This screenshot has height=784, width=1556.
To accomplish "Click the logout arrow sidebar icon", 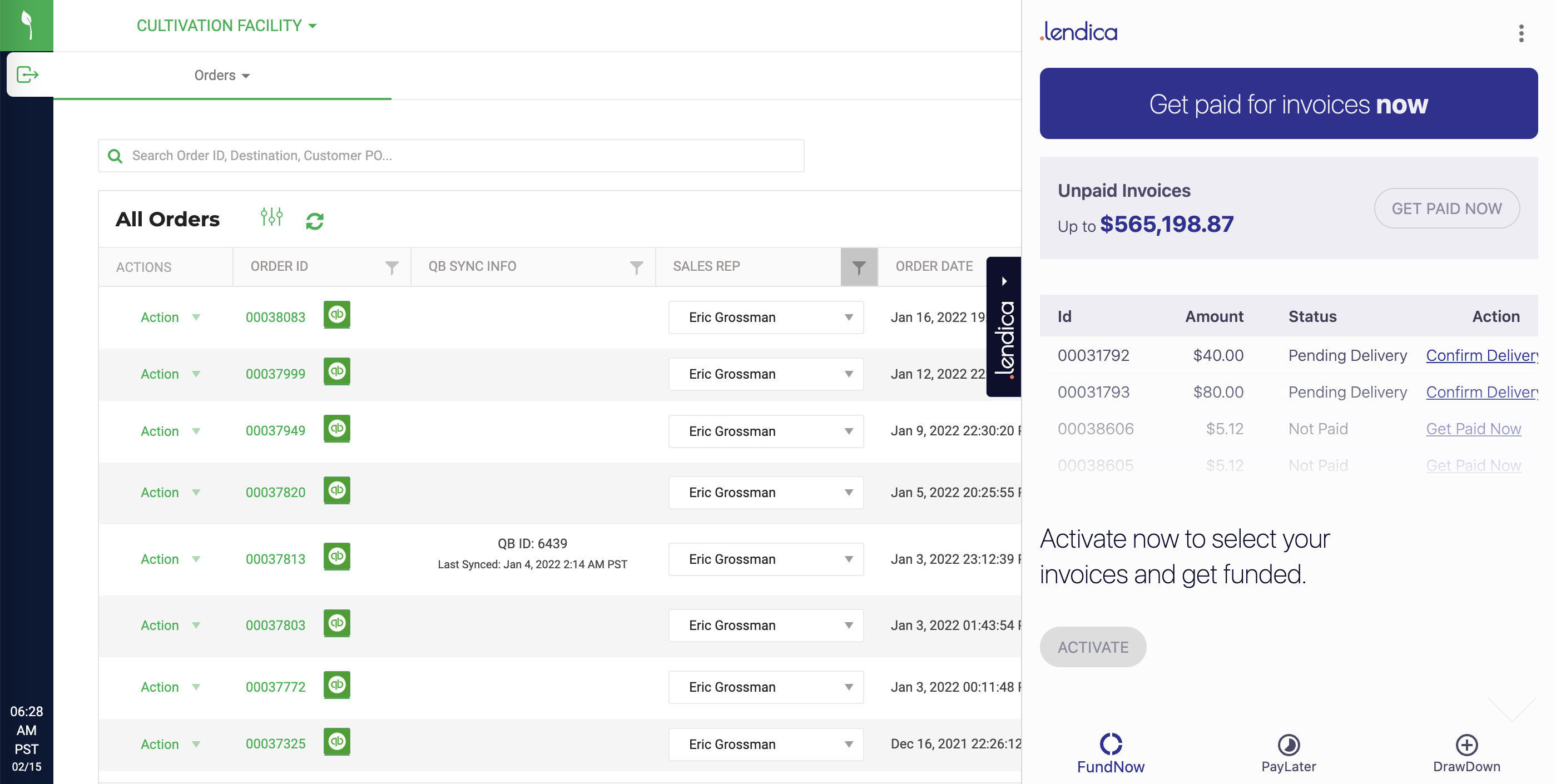I will pyautogui.click(x=28, y=75).
